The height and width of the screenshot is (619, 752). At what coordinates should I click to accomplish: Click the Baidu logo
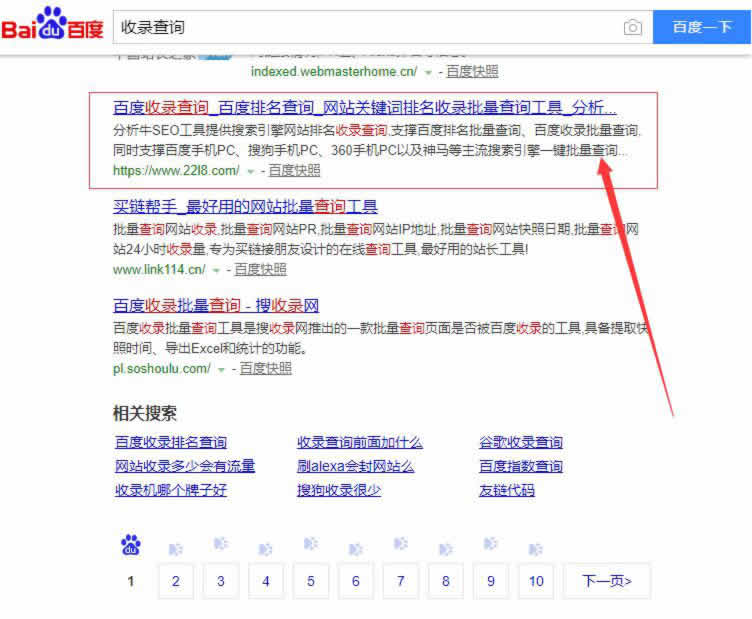[52, 26]
